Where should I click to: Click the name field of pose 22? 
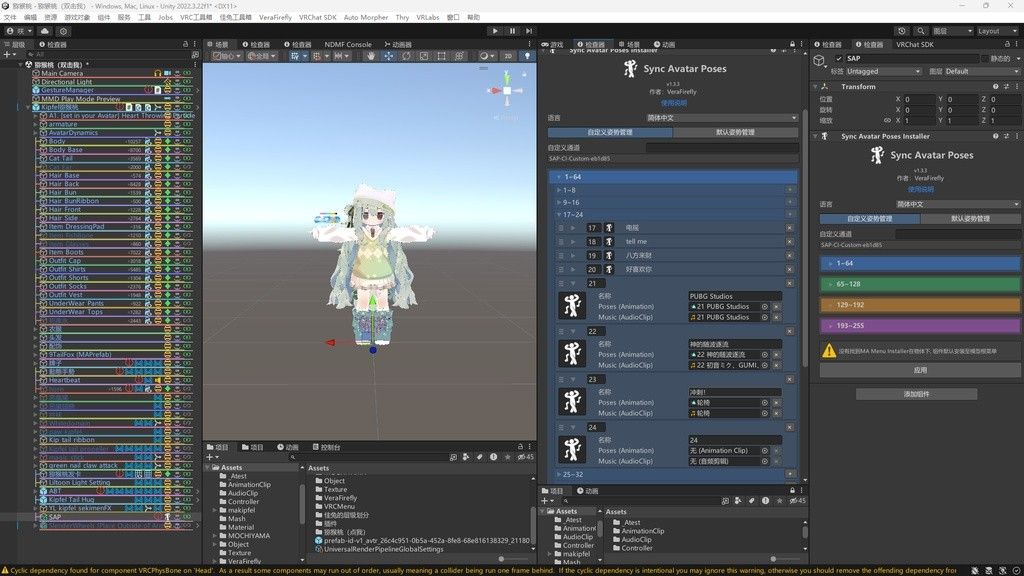click(x=735, y=344)
